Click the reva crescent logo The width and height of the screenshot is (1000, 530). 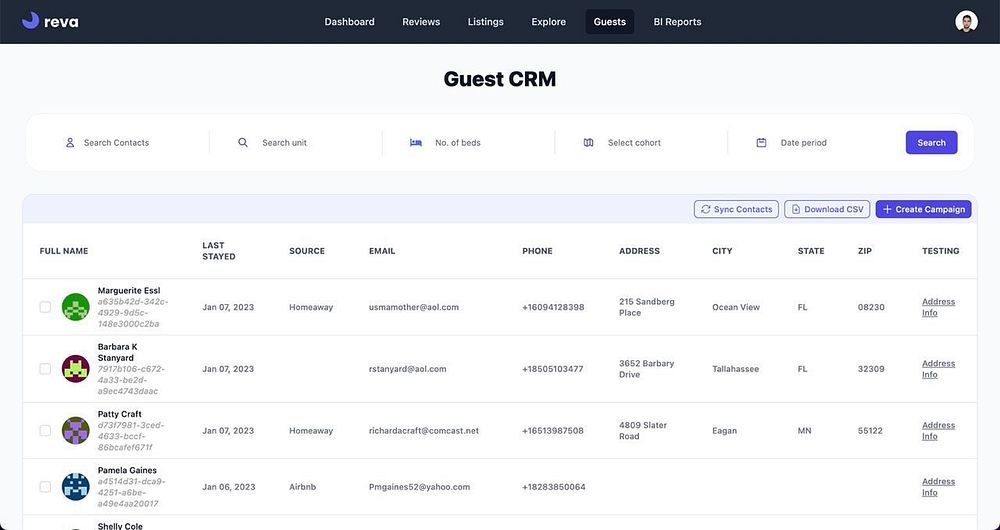[x=31, y=20]
